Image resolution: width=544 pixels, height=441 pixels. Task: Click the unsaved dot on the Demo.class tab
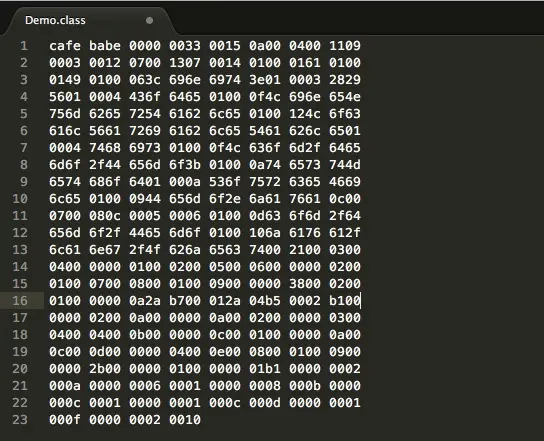pos(150,20)
